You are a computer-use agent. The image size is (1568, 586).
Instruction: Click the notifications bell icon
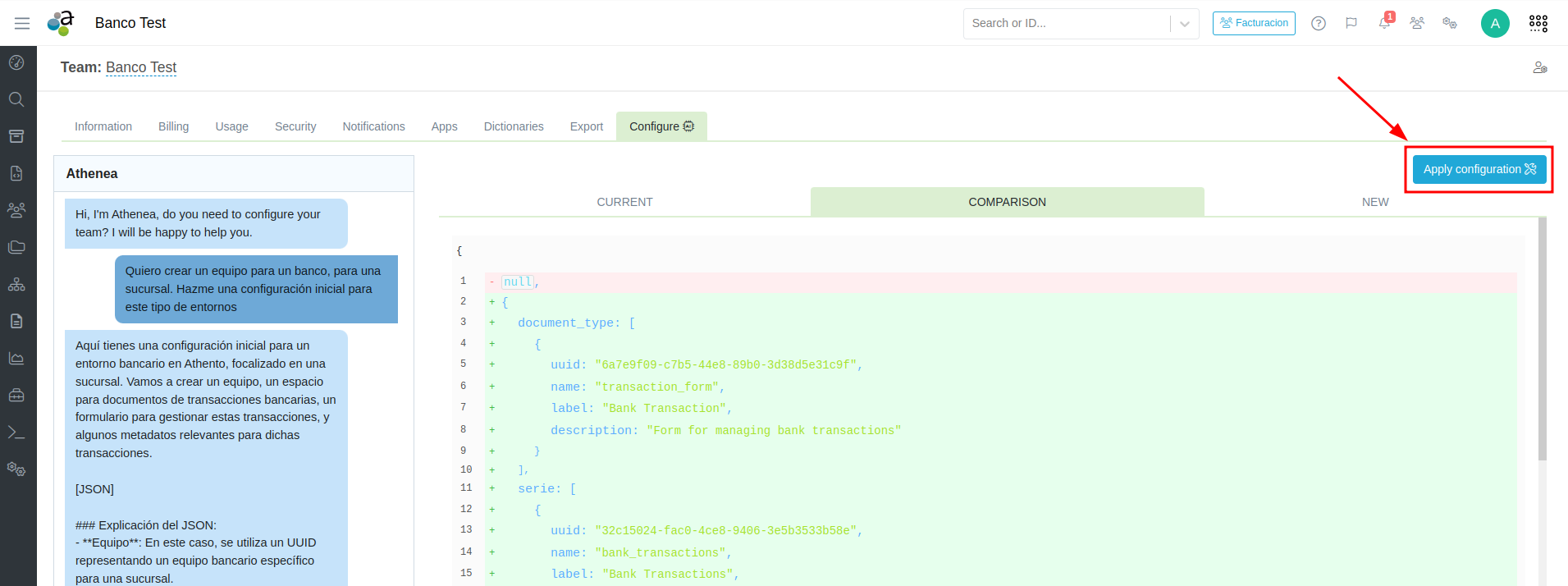click(1384, 23)
